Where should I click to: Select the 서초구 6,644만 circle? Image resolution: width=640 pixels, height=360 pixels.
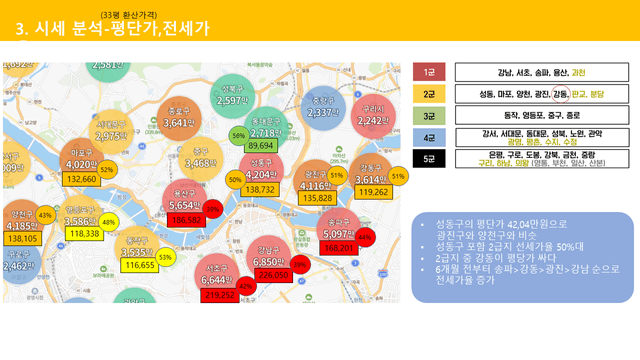pos(216,275)
